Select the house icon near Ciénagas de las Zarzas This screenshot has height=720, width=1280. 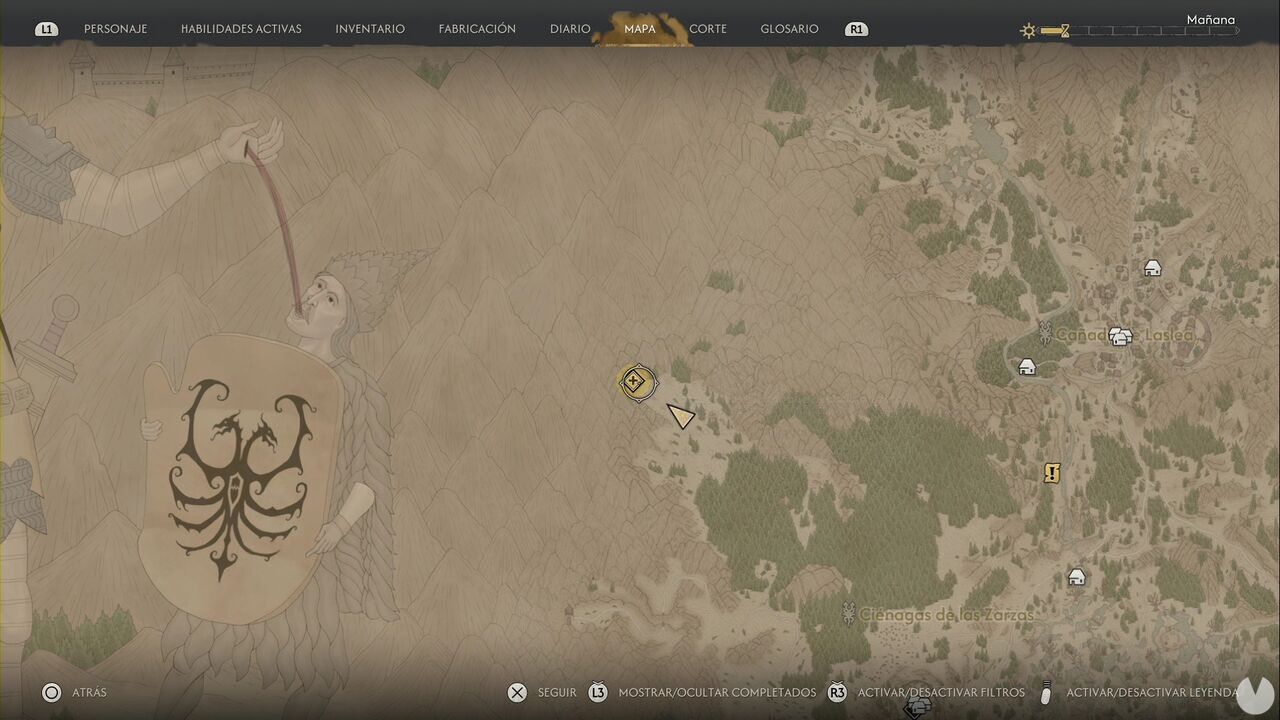[1076, 577]
